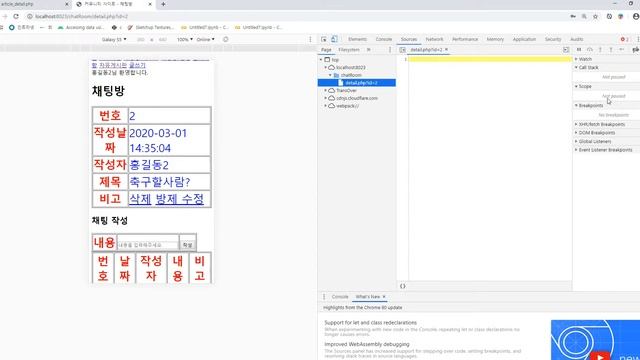Viewport: 640px width, 360px height.
Task: Pretty-print source with curly braces icon
Action: pos(402,286)
